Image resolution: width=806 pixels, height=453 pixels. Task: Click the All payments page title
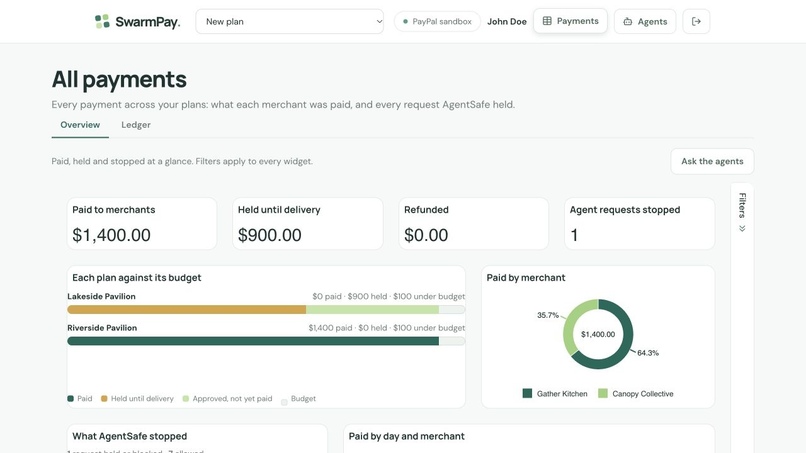pyautogui.click(x=119, y=79)
